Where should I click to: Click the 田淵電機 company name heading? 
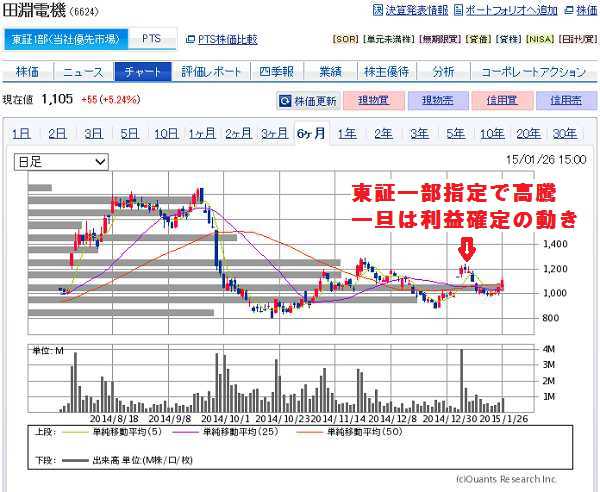coord(34,10)
